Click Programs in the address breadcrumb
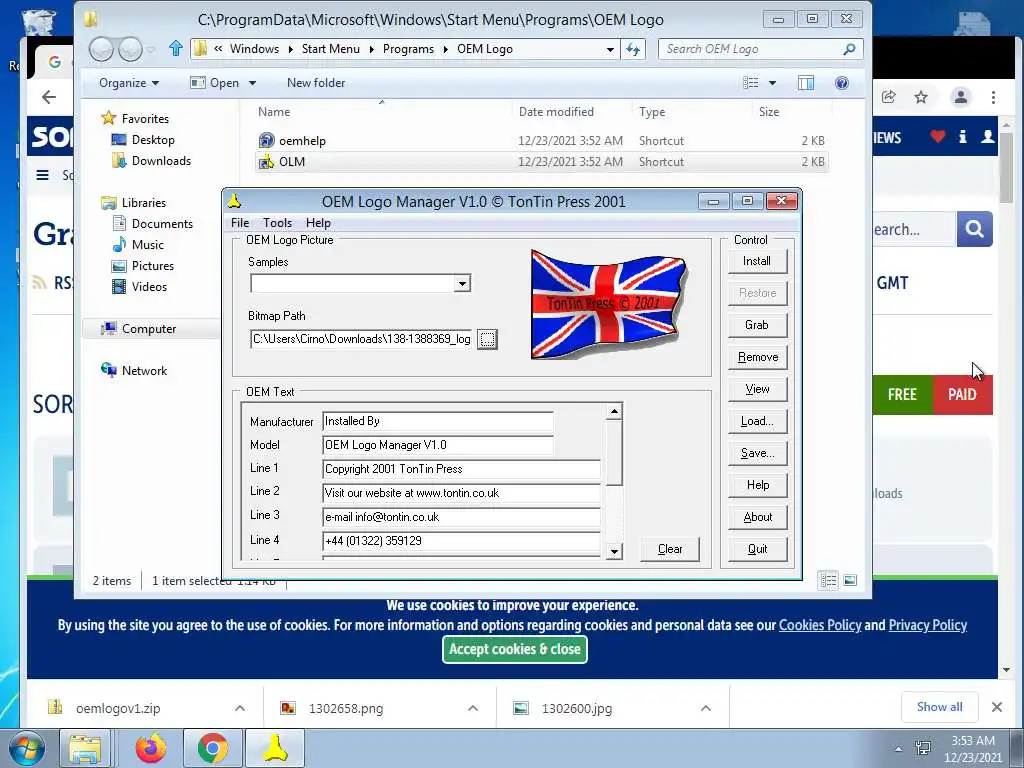 408,49
